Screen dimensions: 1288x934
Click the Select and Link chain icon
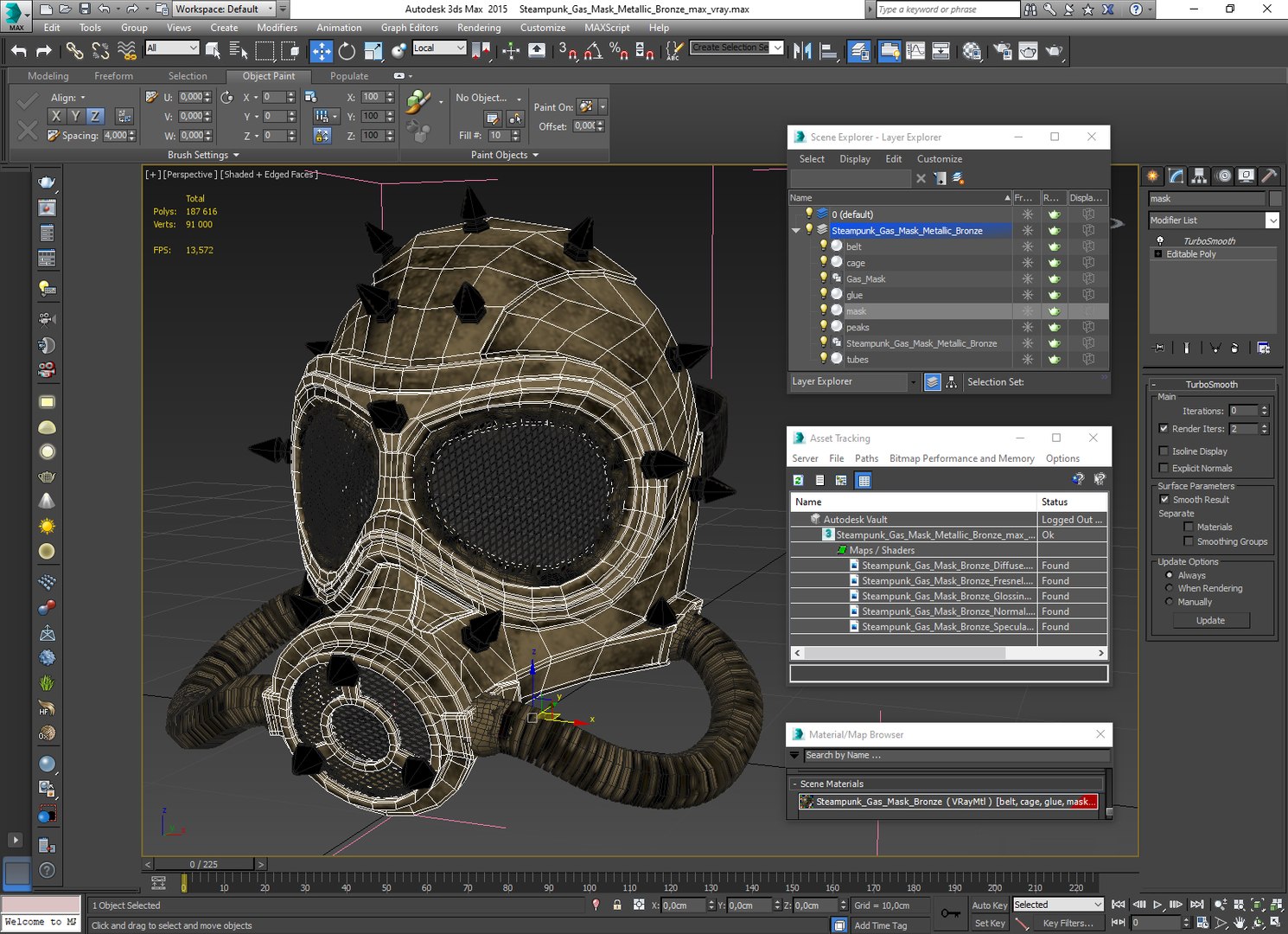pyautogui.click(x=74, y=51)
